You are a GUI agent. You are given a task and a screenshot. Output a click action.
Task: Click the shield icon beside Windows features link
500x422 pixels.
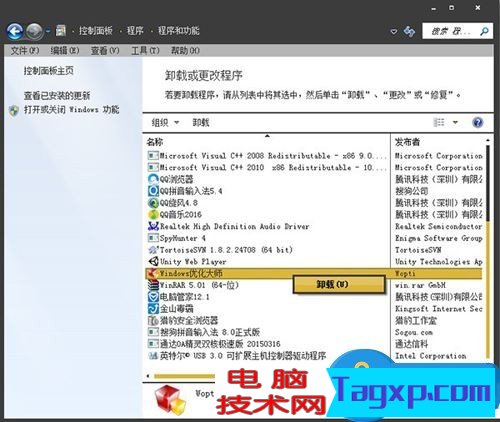[x=14, y=110]
